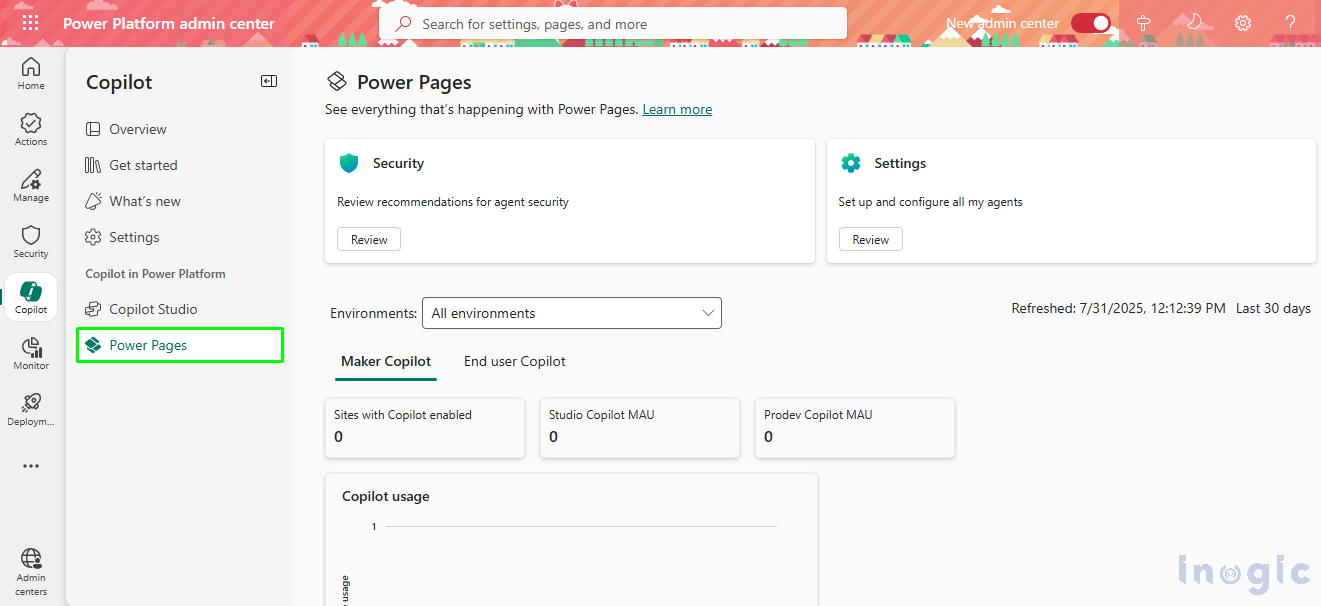The width and height of the screenshot is (1321, 606).
Task: Click 'Set up and configure all my agents' text
Action: click(x=931, y=202)
